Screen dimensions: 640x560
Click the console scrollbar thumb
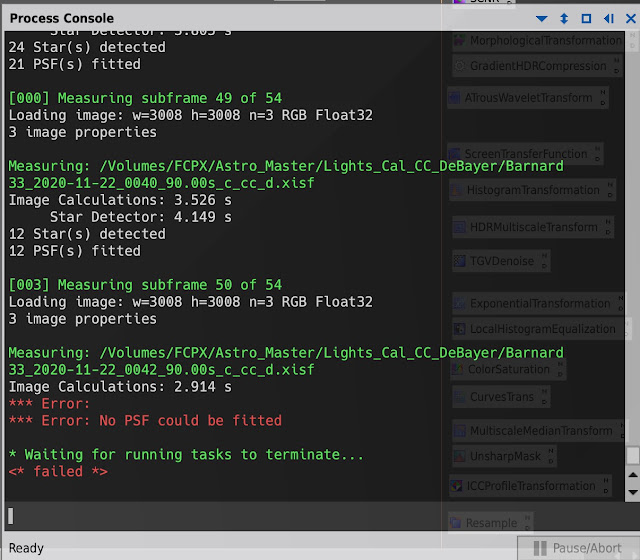pos(633,456)
